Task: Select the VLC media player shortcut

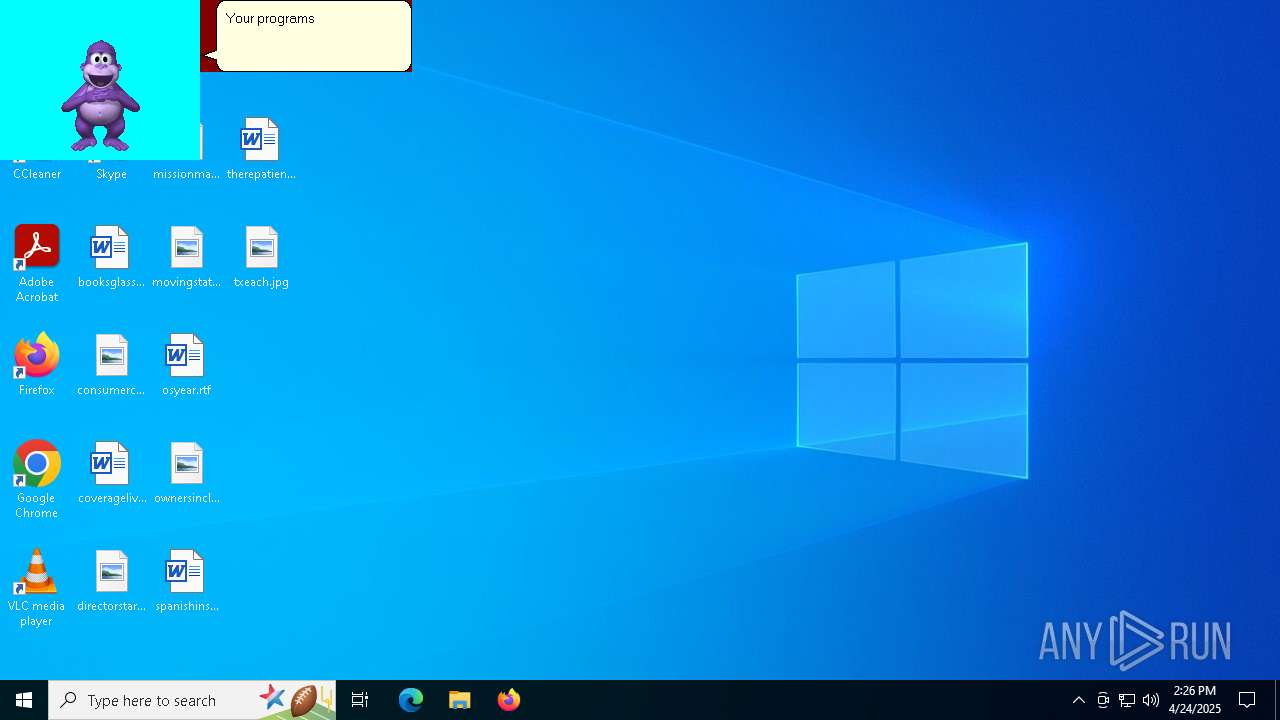Action: pos(36,588)
